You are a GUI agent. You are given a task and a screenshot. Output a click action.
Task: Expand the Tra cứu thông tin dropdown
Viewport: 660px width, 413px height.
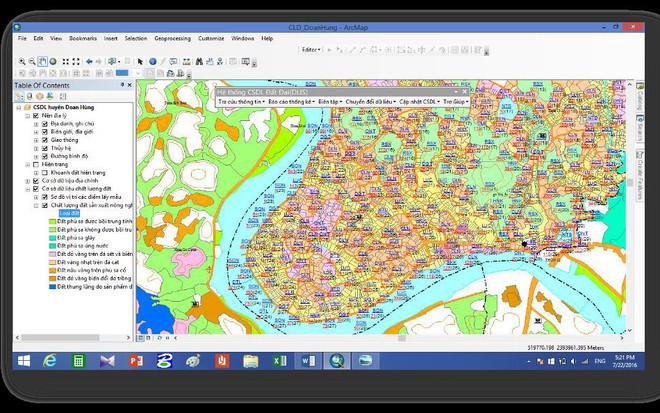pos(241,101)
